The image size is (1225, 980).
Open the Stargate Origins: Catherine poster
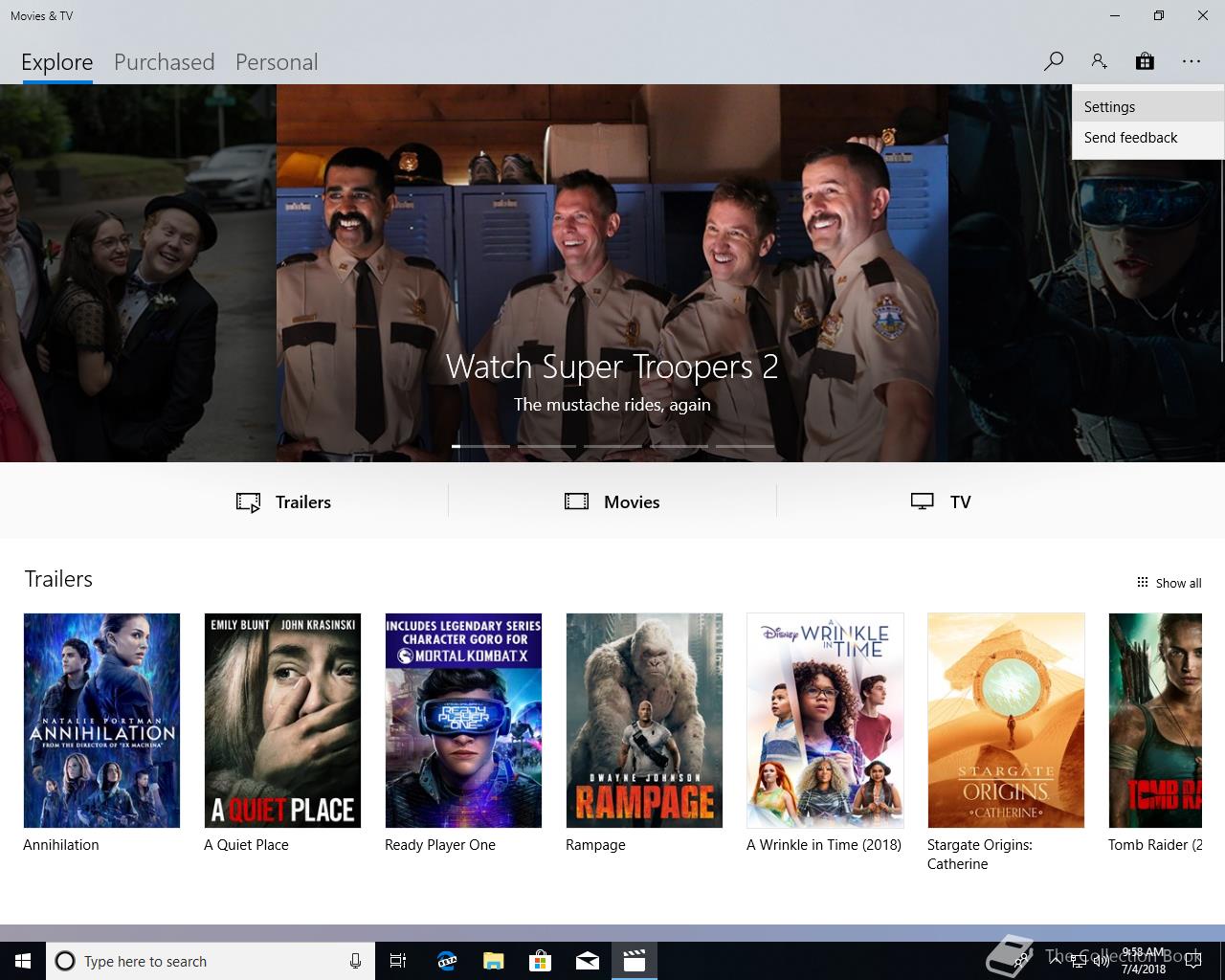1006,721
